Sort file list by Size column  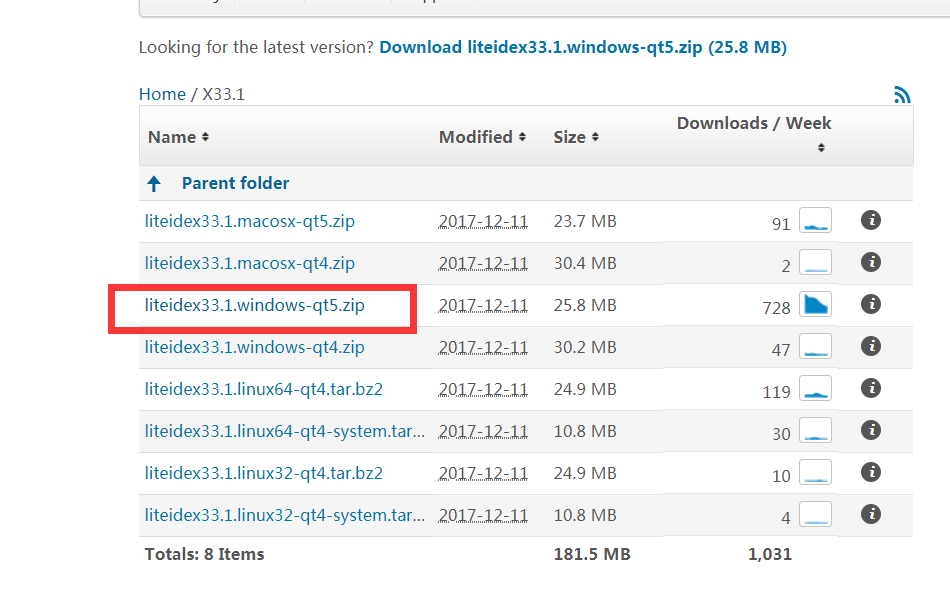tap(576, 137)
